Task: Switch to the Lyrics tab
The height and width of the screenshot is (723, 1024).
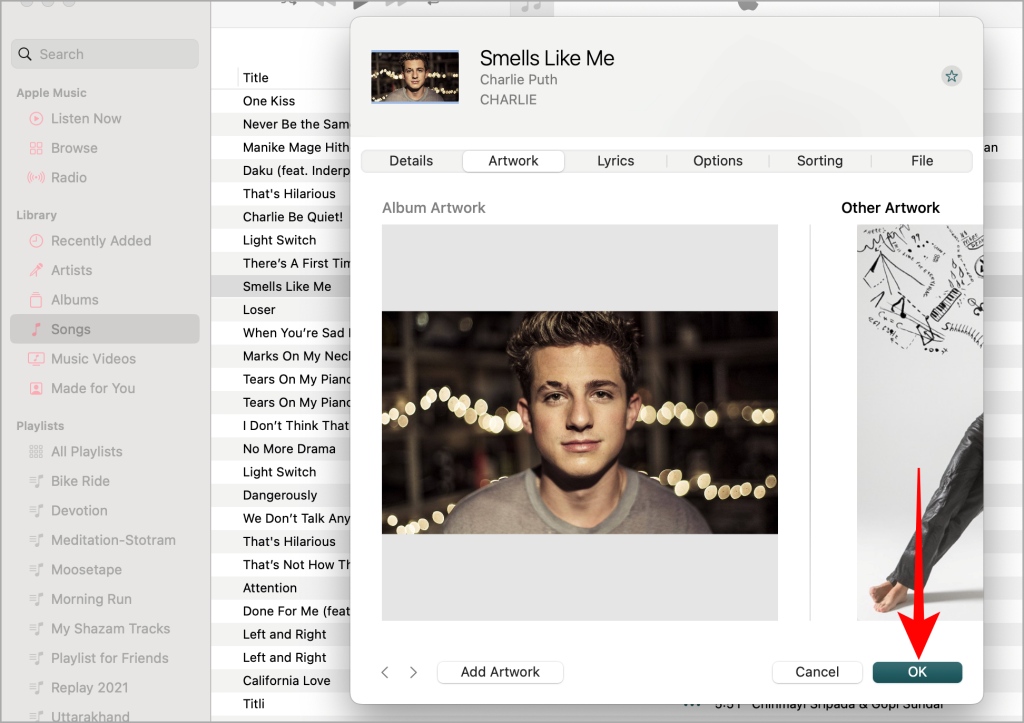Action: (x=616, y=161)
